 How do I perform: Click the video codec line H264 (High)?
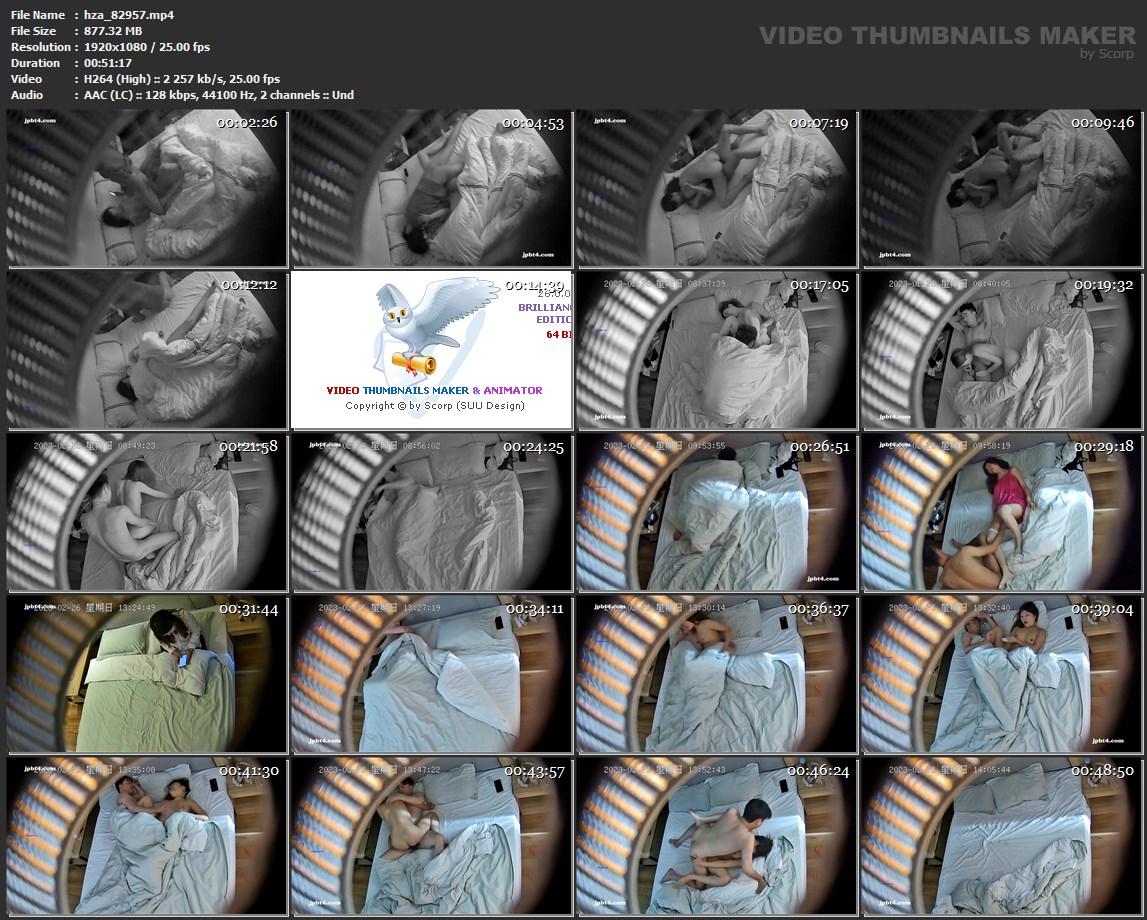click(x=182, y=79)
